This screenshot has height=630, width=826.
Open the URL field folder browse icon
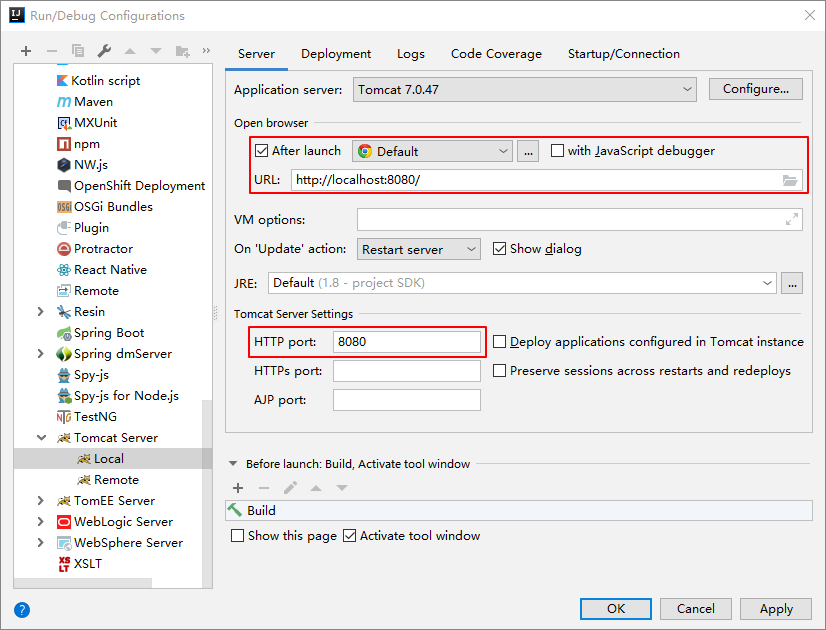click(x=790, y=180)
